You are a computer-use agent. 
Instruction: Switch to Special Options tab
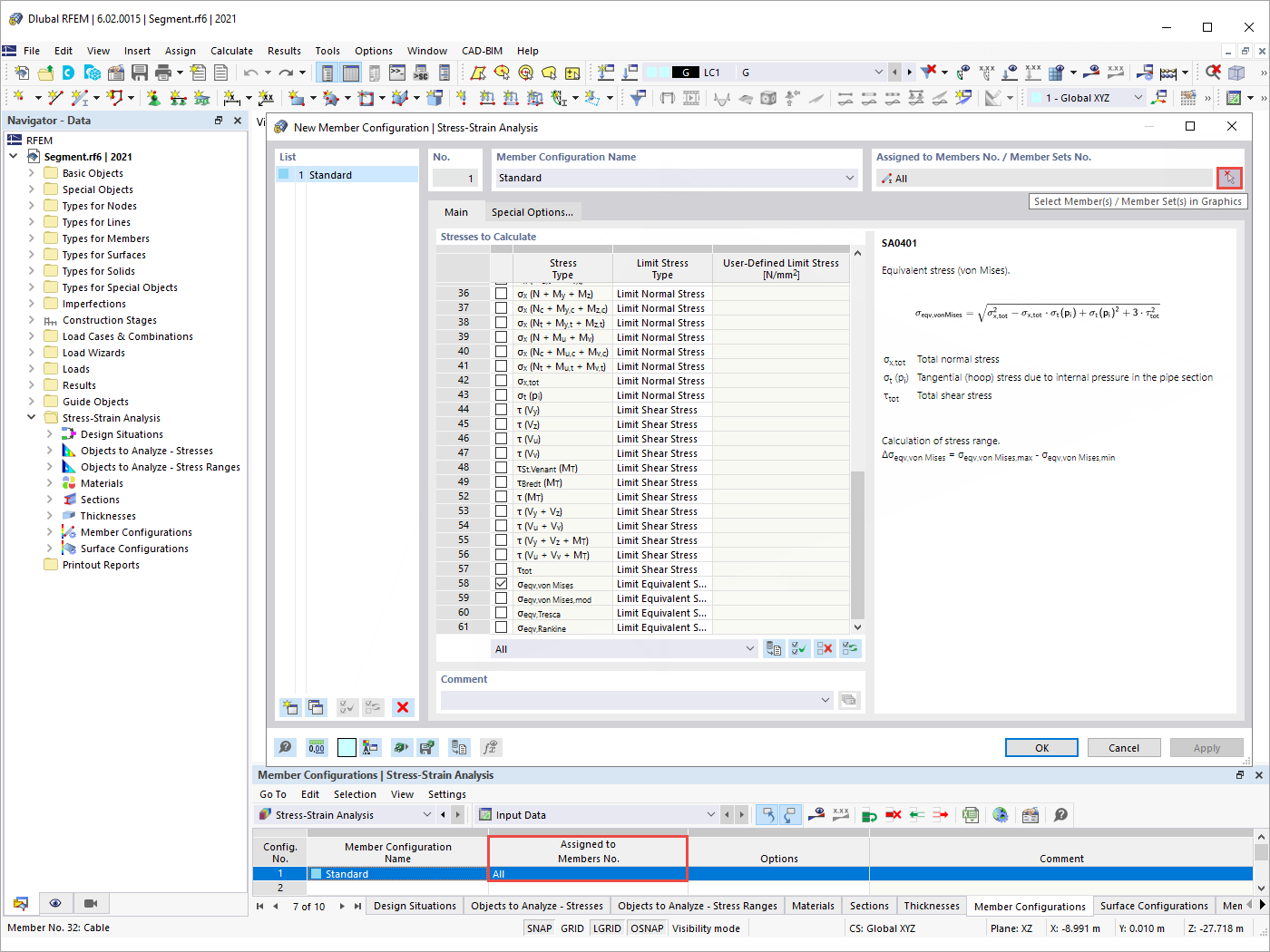[x=532, y=212]
